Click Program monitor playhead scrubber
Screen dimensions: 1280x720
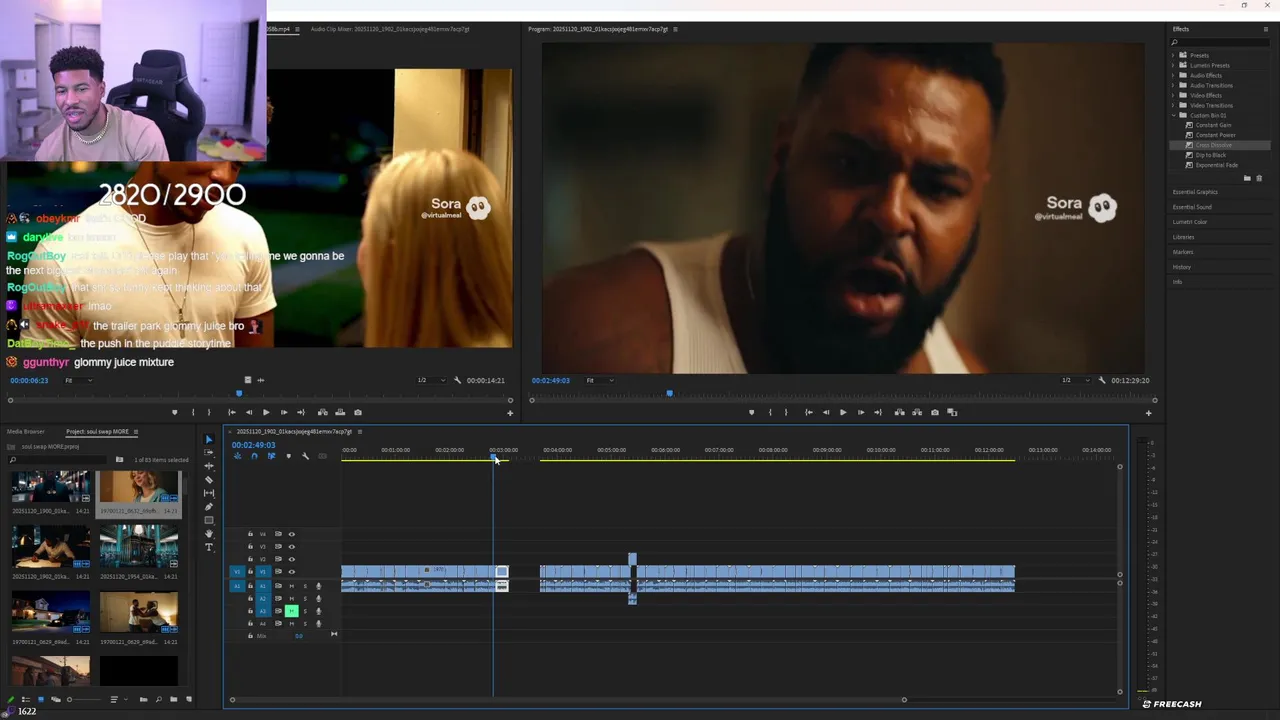click(670, 394)
